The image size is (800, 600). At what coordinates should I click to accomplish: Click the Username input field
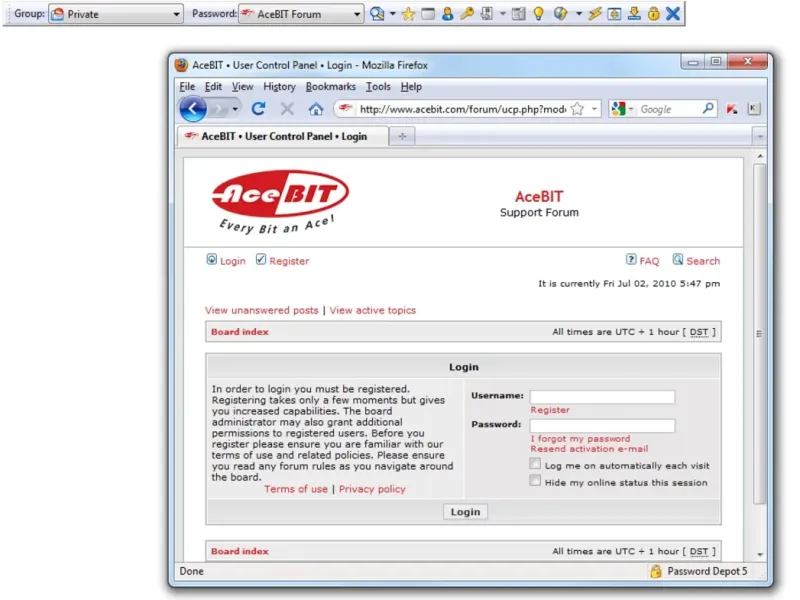[602, 396]
